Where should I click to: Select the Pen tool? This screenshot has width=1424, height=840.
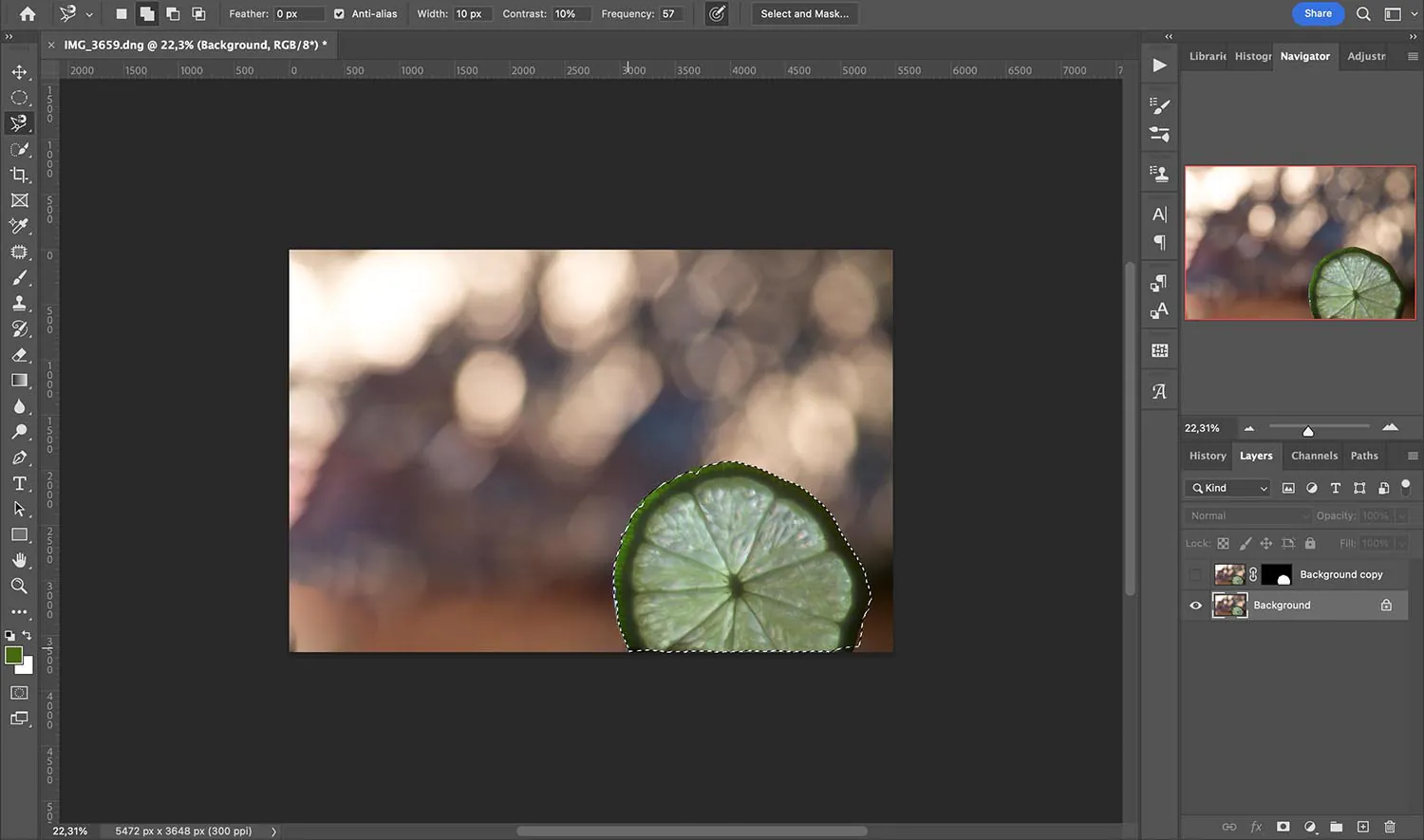pos(19,457)
